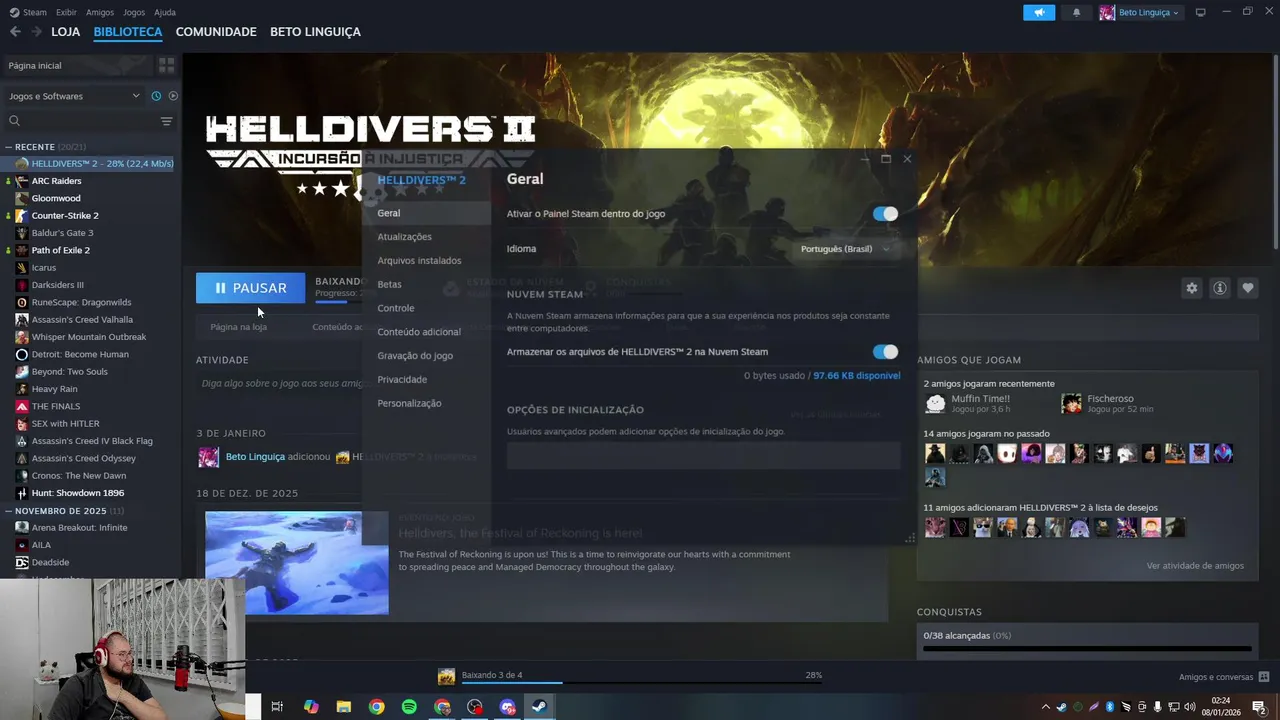Viewport: 1280px width, 720px height.
Task: Go to the COMUNIDADE tab
Action: coord(216,32)
